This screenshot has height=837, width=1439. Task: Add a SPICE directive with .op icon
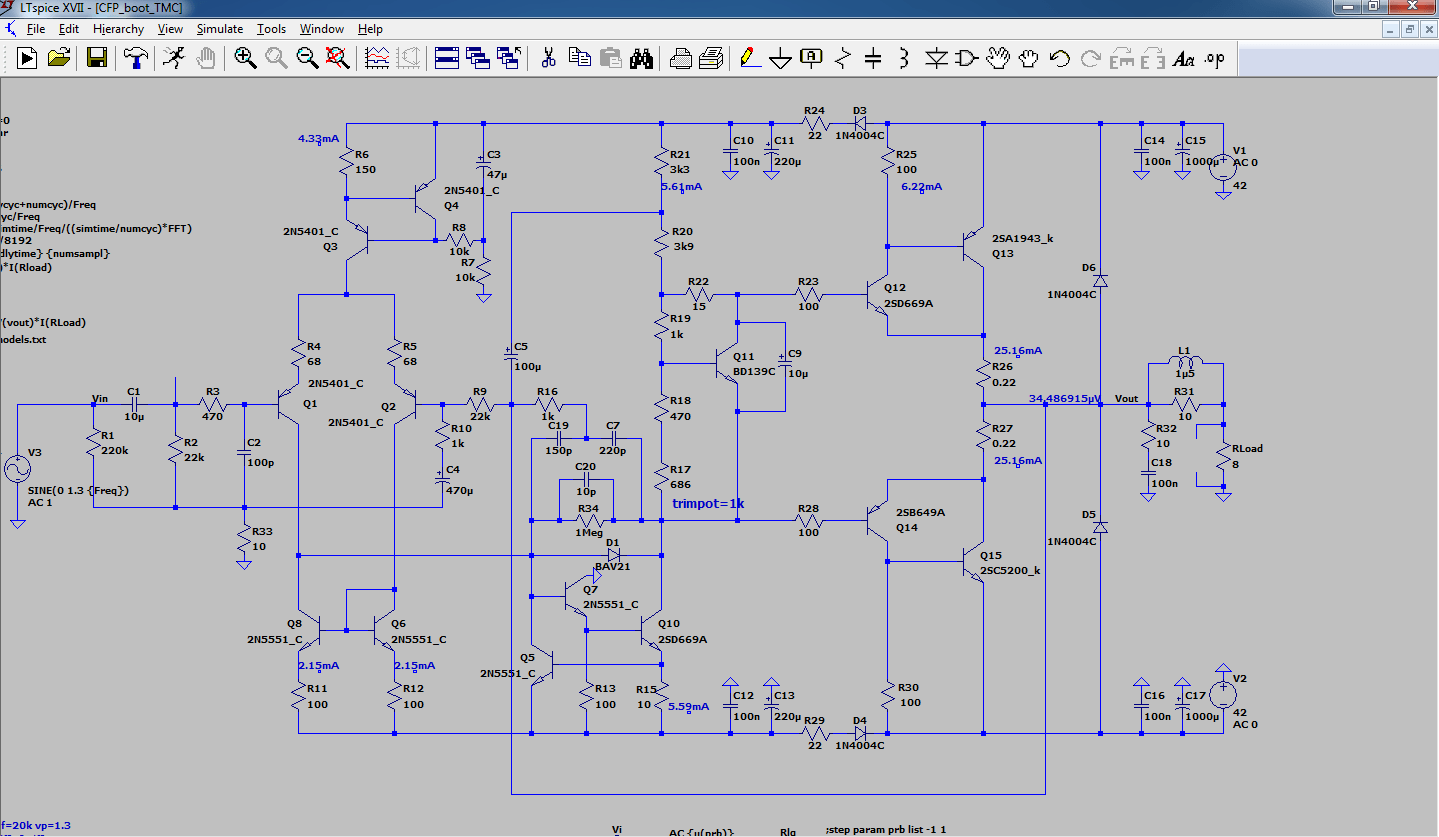tap(1214, 58)
